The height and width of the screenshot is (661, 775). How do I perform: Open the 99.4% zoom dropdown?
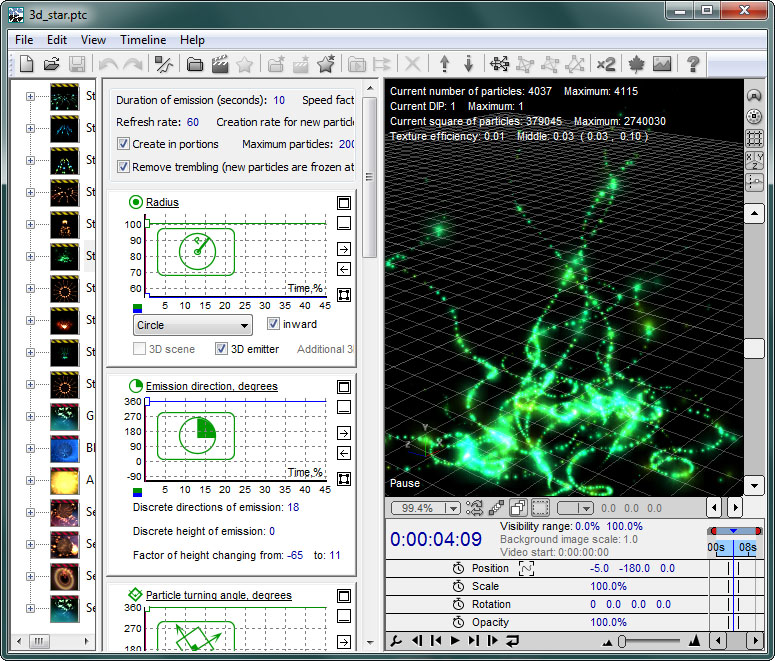click(452, 509)
